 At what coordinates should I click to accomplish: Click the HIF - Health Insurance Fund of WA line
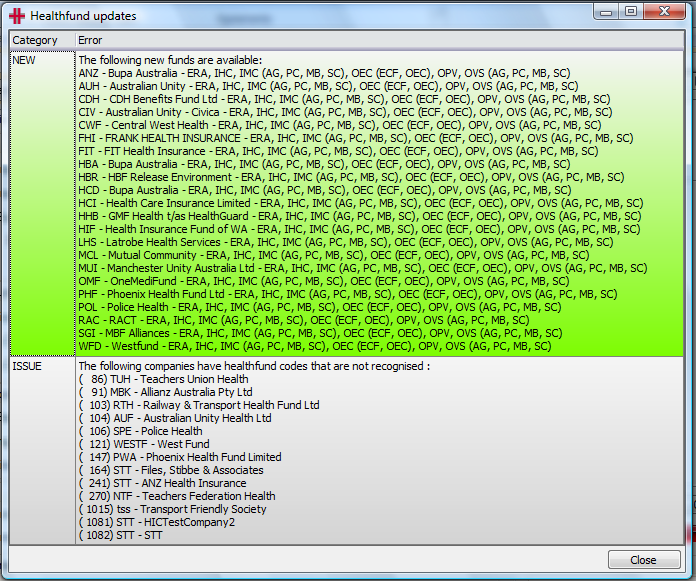(x=360, y=229)
